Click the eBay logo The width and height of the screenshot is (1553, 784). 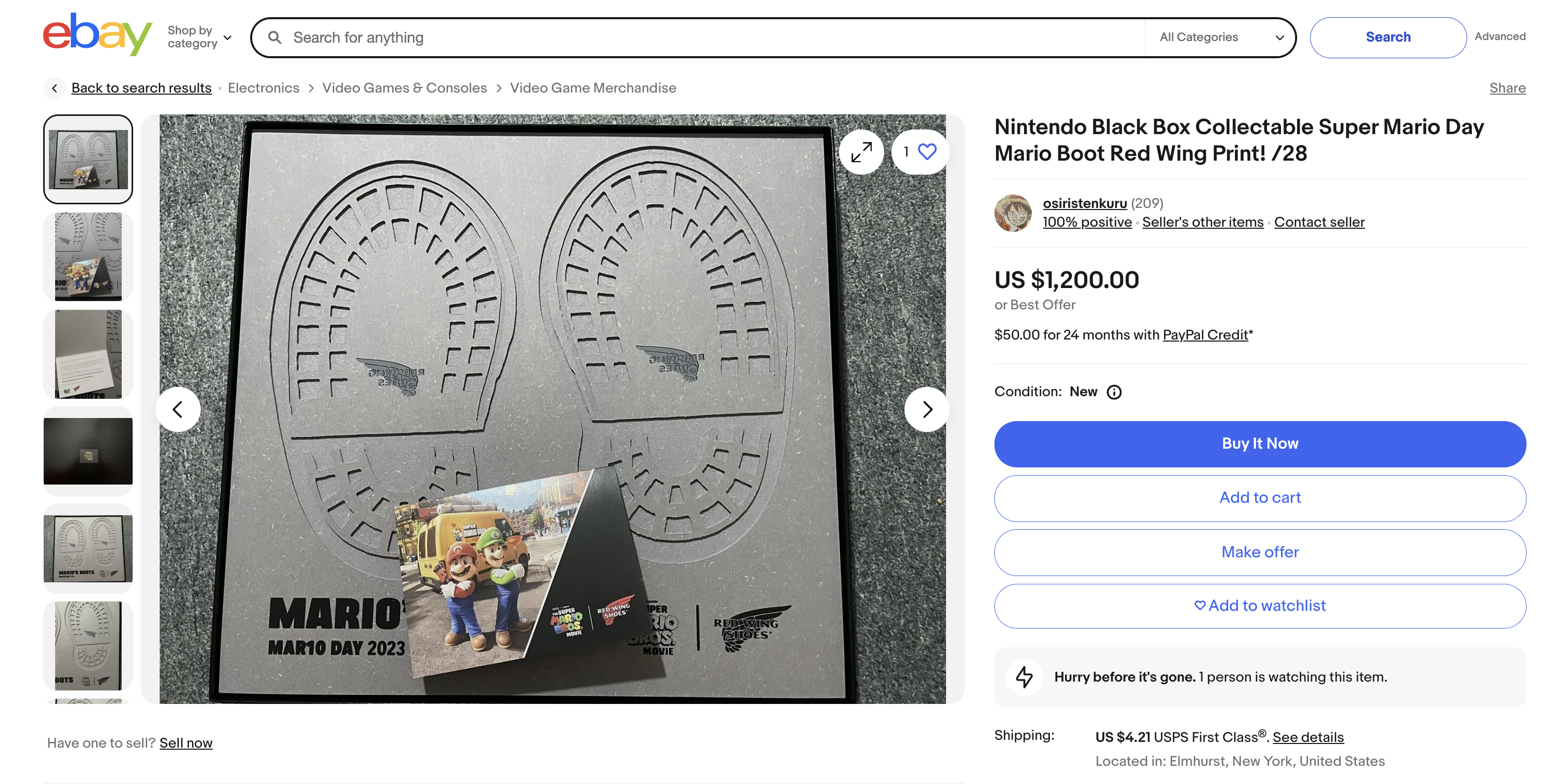coord(97,35)
